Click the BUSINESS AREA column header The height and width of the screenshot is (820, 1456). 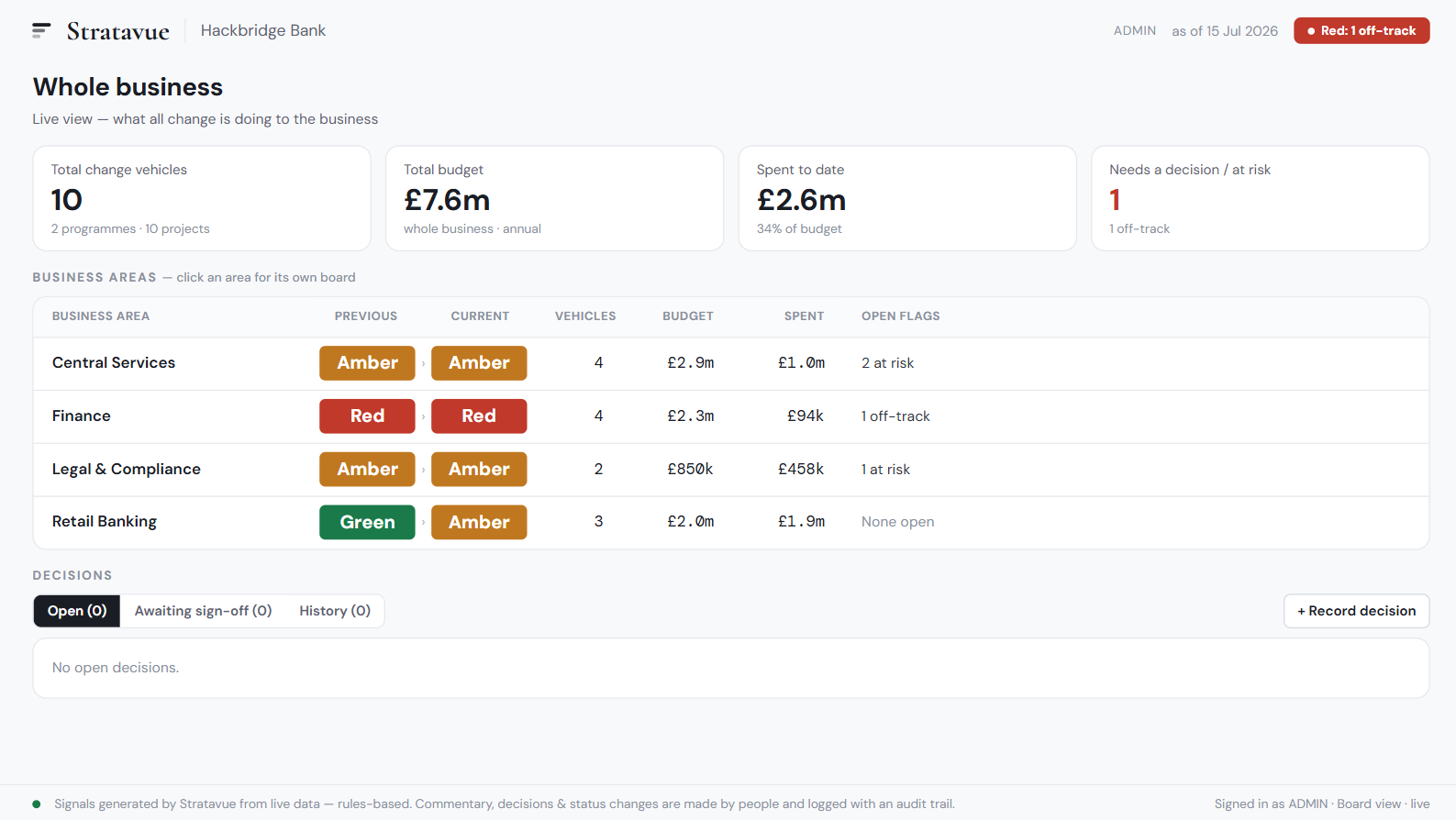coord(101,316)
